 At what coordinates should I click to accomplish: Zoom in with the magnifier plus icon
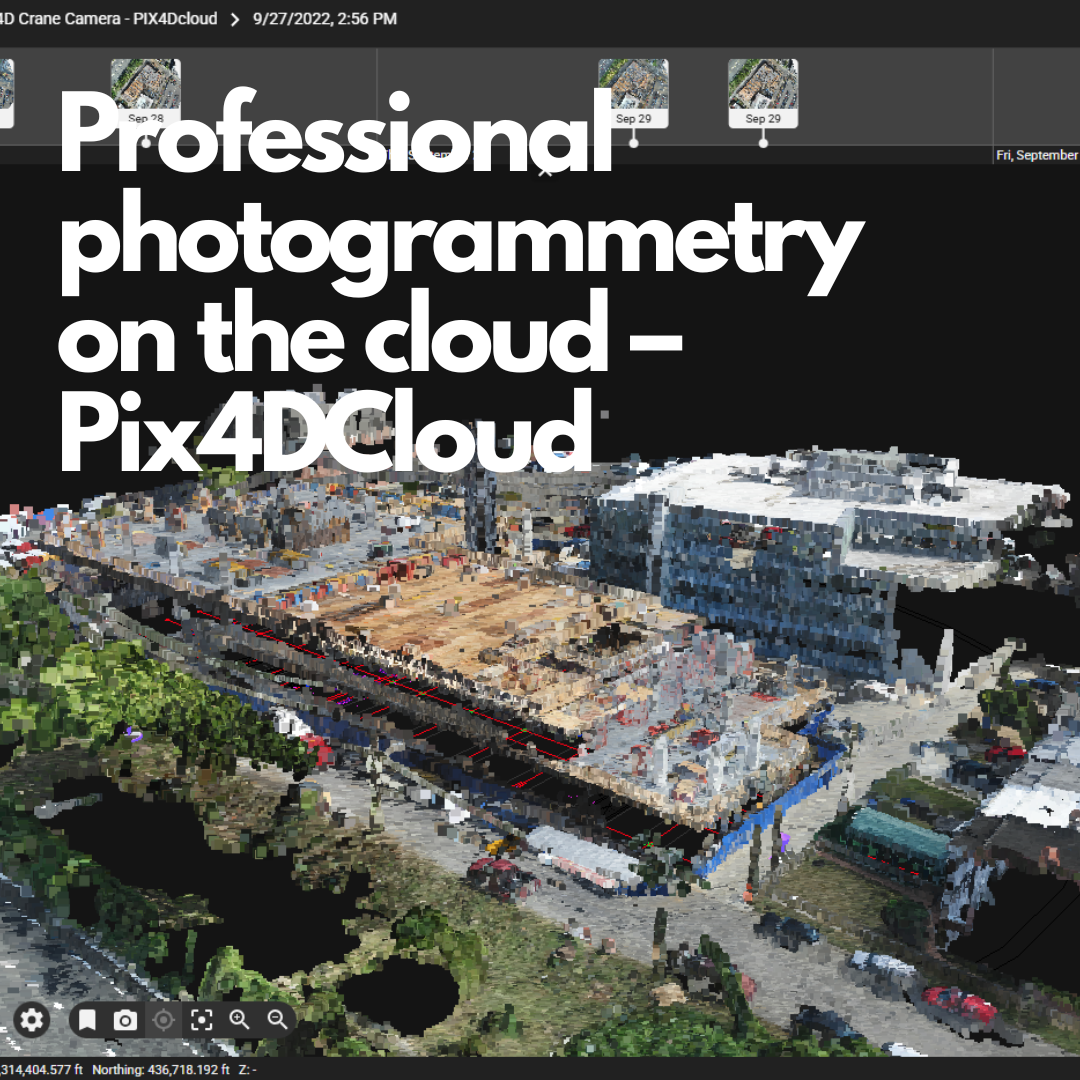click(x=240, y=1019)
